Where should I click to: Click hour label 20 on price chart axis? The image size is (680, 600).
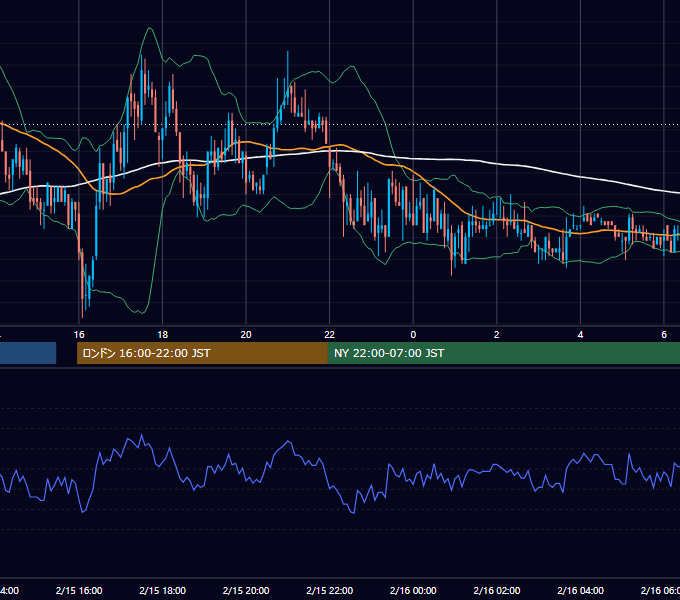pos(246,335)
